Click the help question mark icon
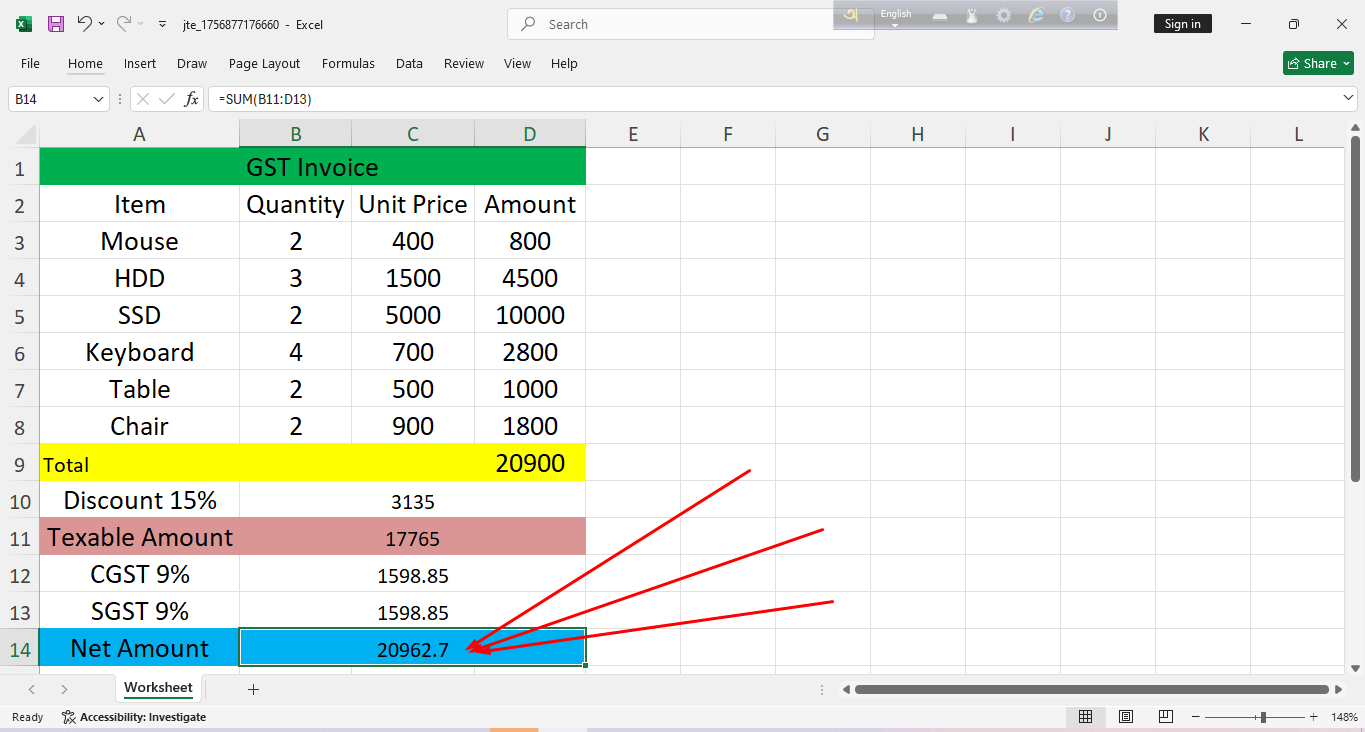Screen dimensions: 1365x732 click(x=1068, y=15)
